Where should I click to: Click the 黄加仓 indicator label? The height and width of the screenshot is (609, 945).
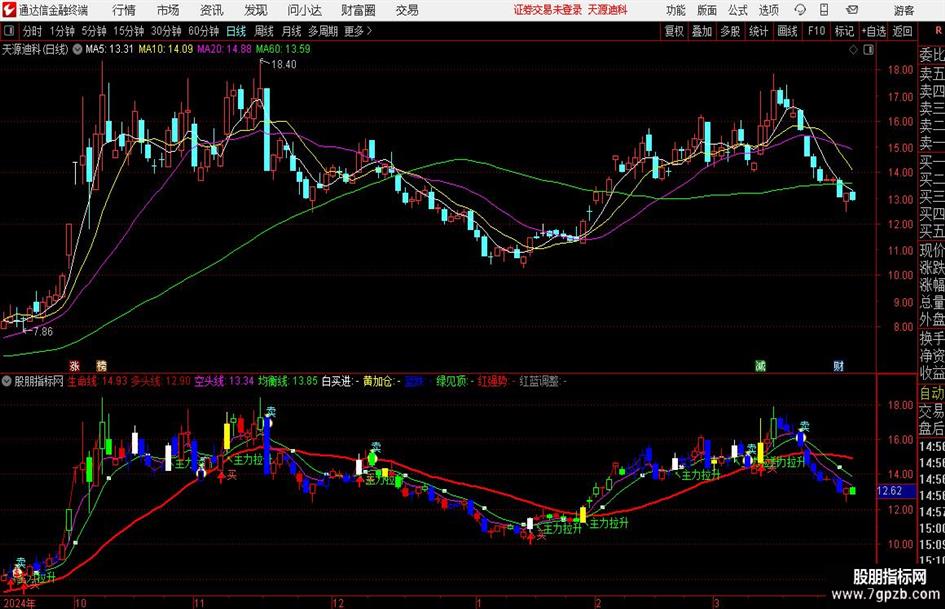coord(381,381)
